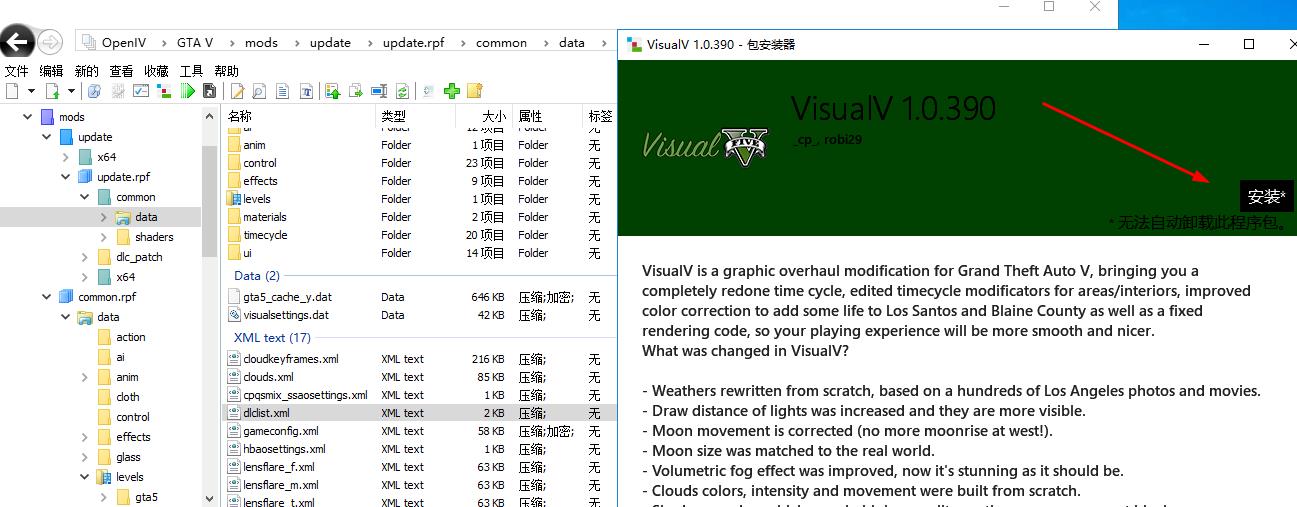
Task: Select gta5_cache_y.dat file
Action: (420, 297)
